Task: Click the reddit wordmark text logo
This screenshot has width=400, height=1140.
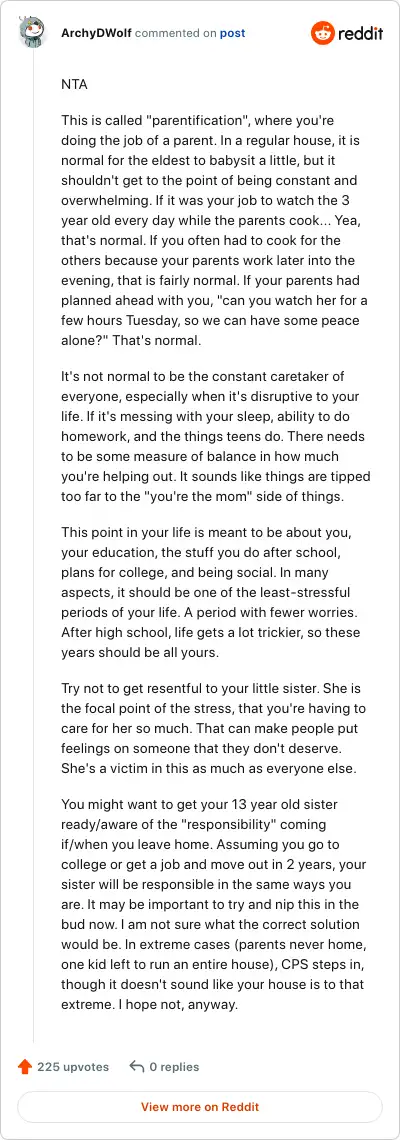Action: click(359, 33)
